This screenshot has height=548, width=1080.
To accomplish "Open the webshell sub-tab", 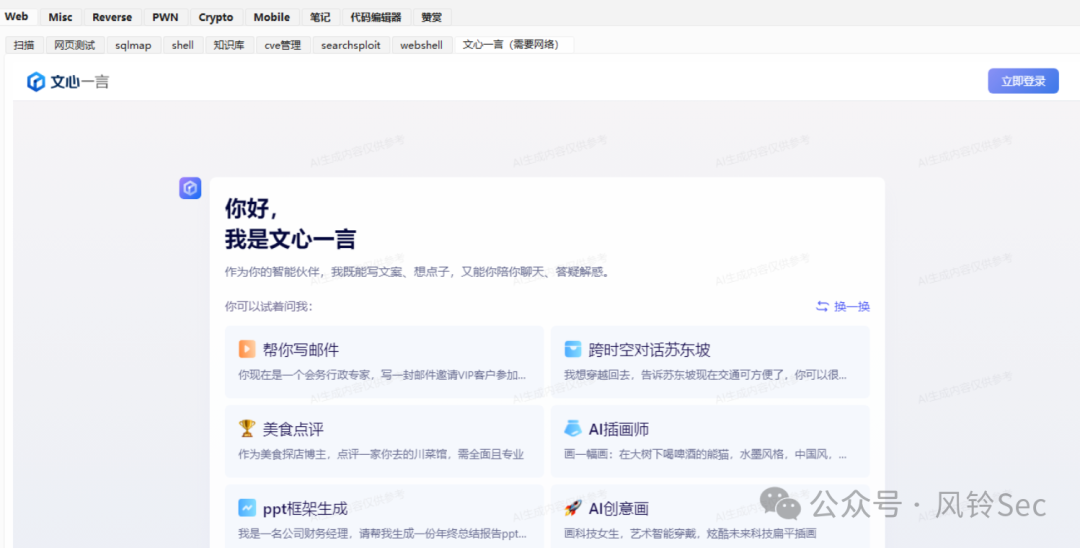I will pos(422,45).
